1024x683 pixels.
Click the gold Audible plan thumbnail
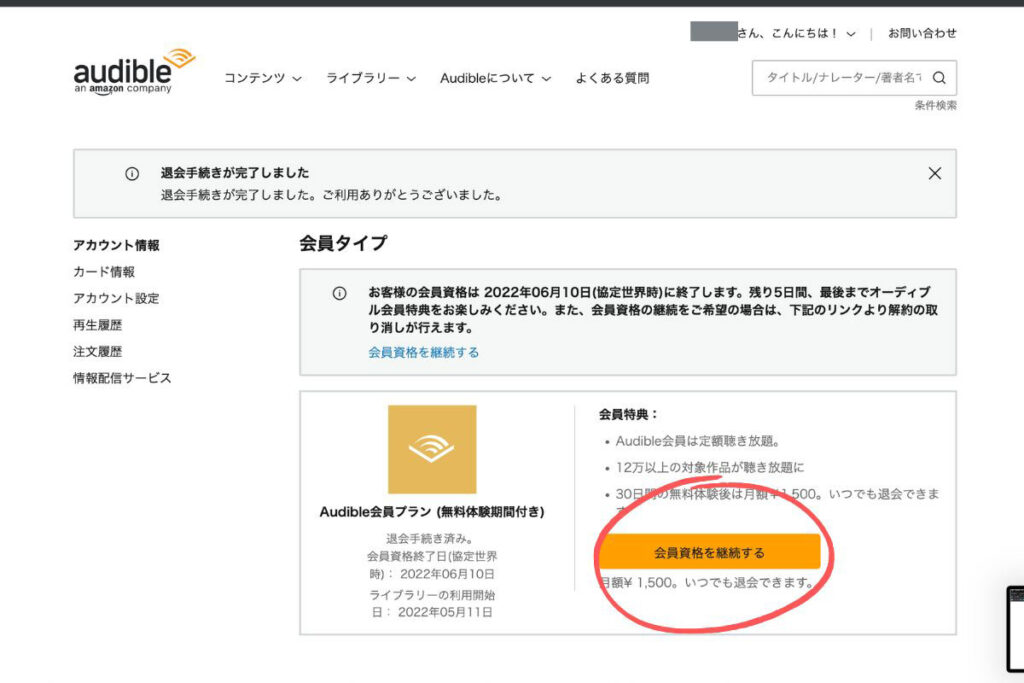pyautogui.click(x=432, y=449)
